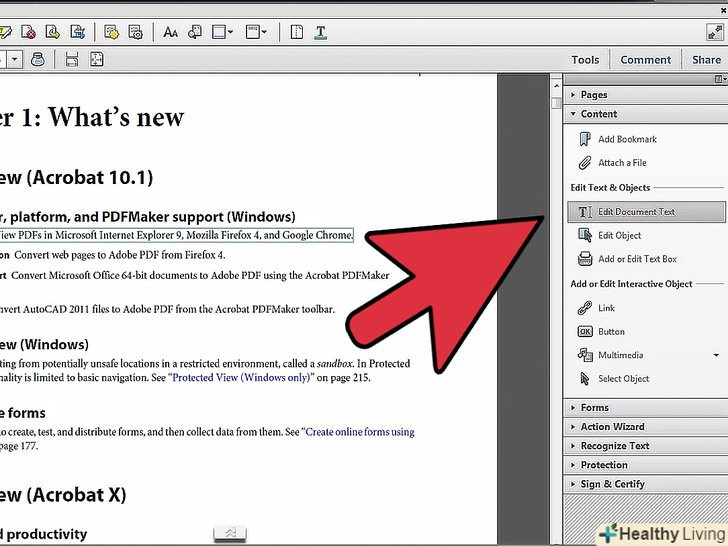The image size is (728, 546).
Task: Open the 'Create online forms using' link
Action: [x=360, y=432]
